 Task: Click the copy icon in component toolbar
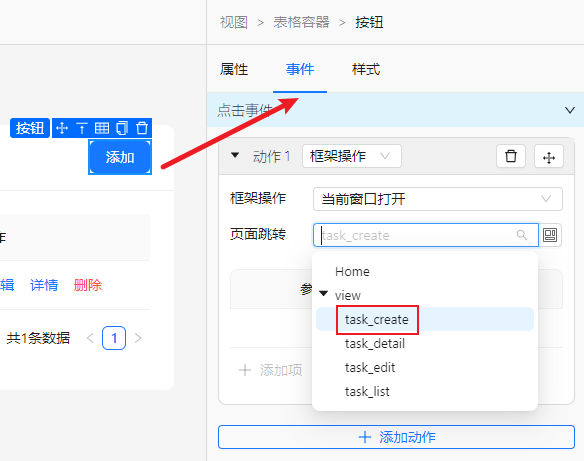click(x=122, y=128)
